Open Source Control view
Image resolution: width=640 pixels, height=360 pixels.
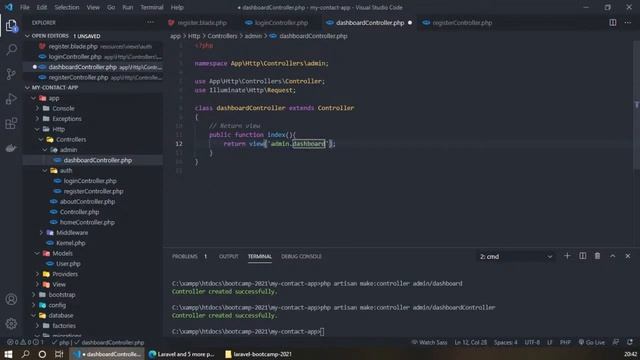(11, 74)
